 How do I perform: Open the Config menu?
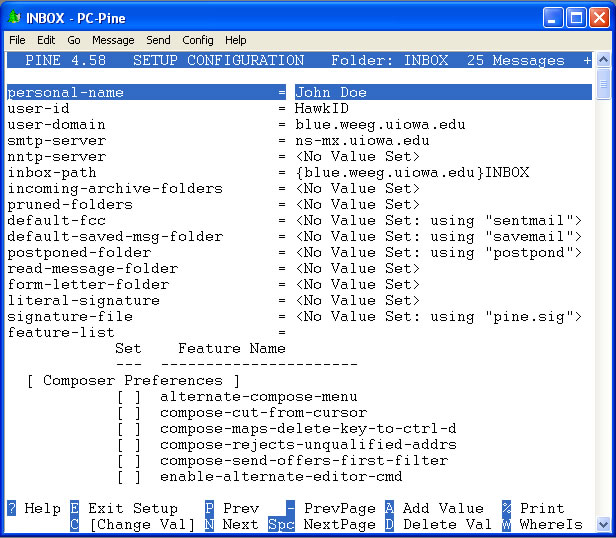click(x=198, y=40)
